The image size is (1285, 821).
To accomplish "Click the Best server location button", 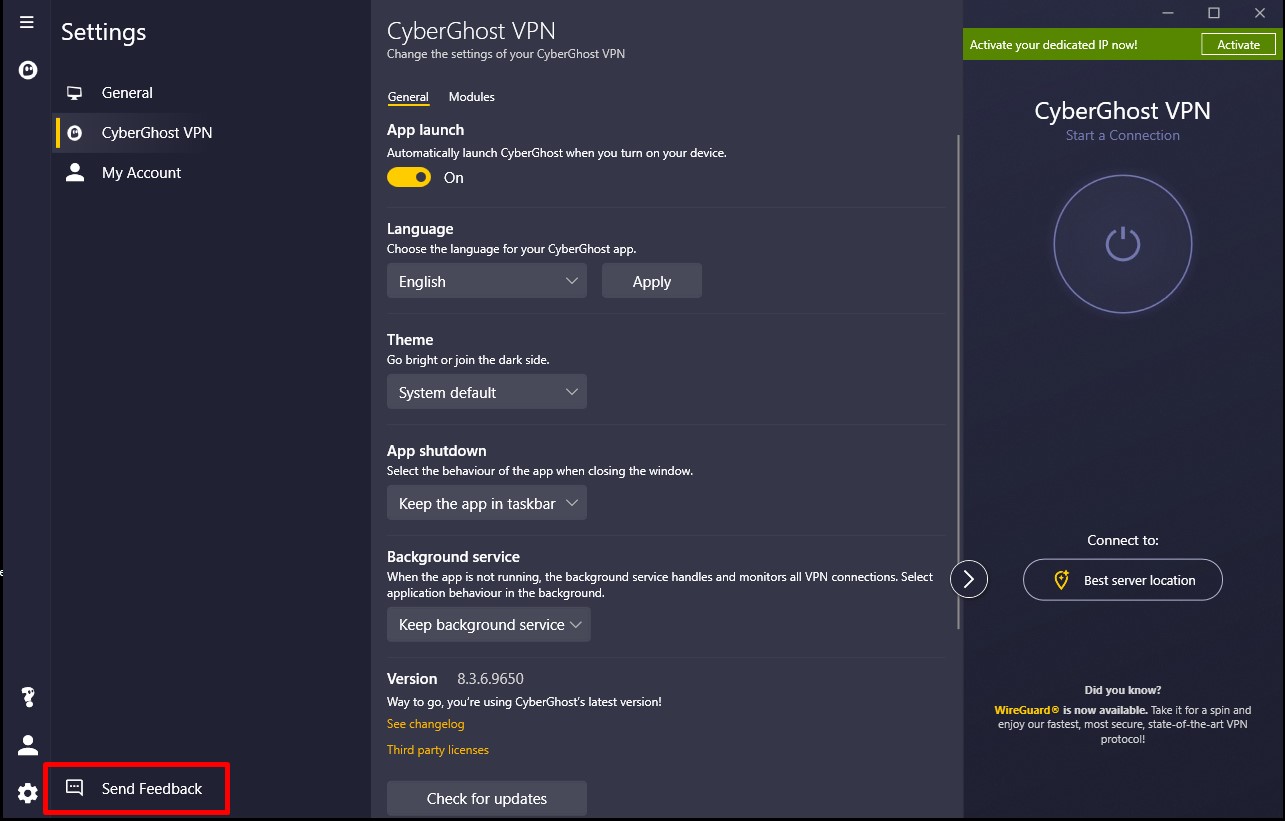I will tap(1123, 580).
